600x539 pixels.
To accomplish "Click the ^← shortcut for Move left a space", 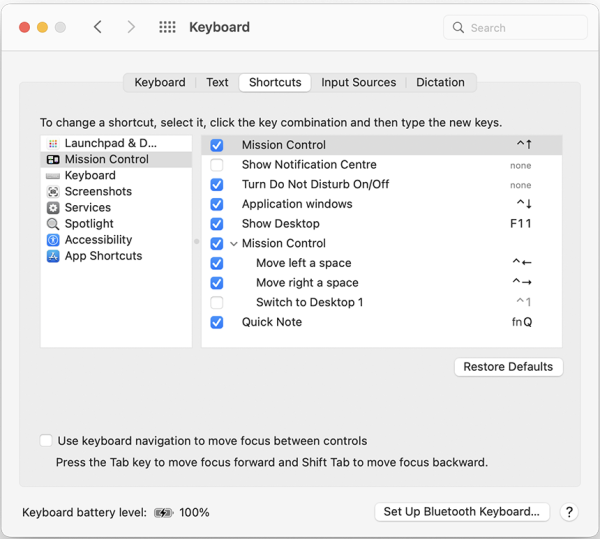I will pyautogui.click(x=522, y=262).
